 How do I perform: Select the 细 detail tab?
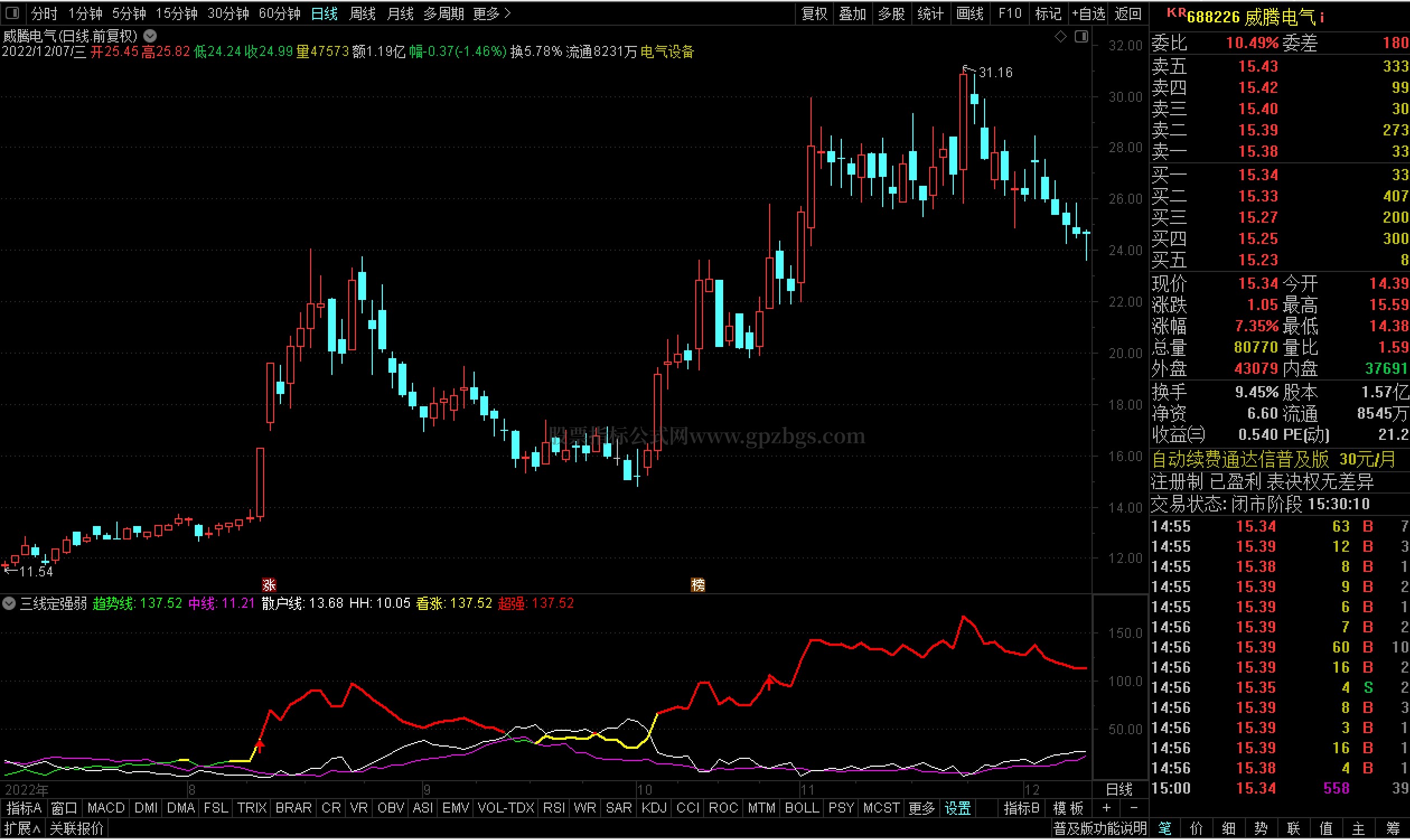pos(1228,829)
